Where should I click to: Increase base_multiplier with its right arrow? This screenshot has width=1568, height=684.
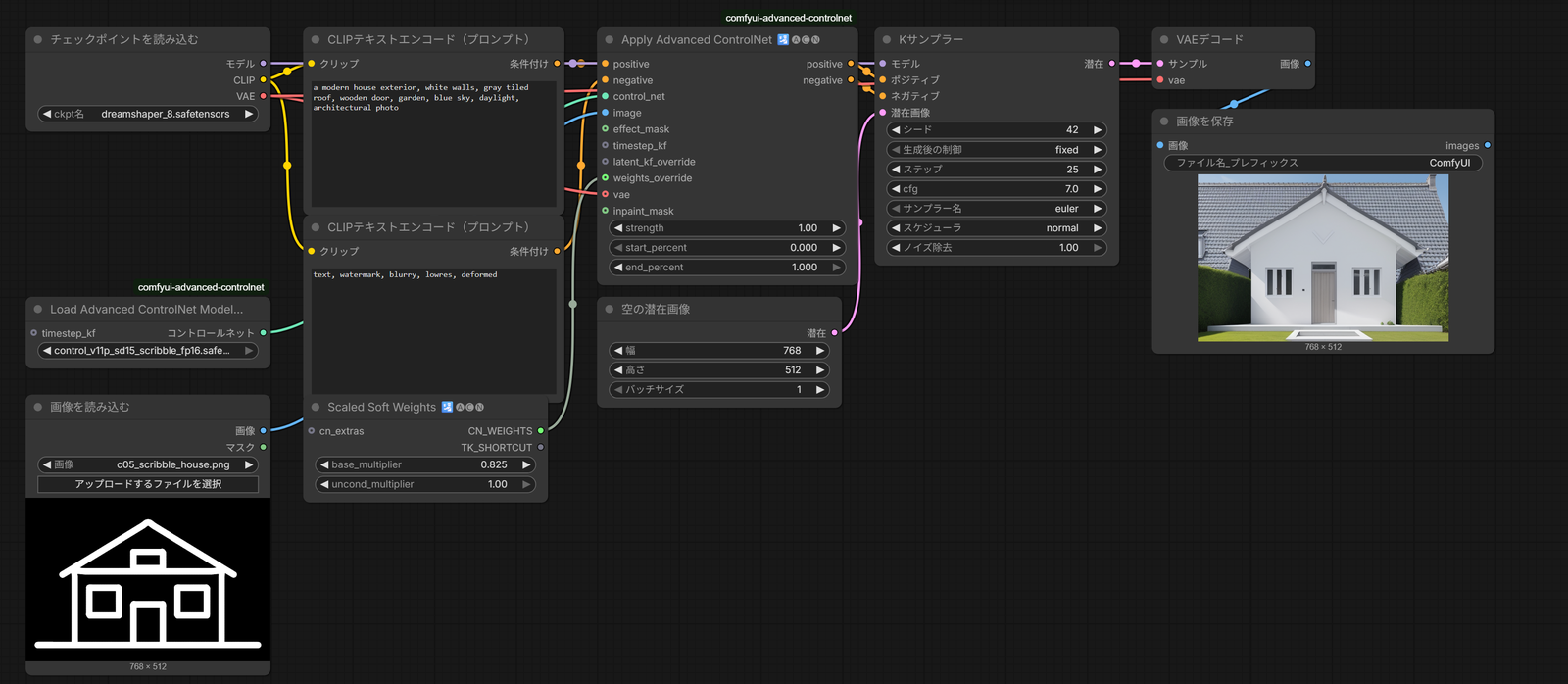tap(526, 464)
